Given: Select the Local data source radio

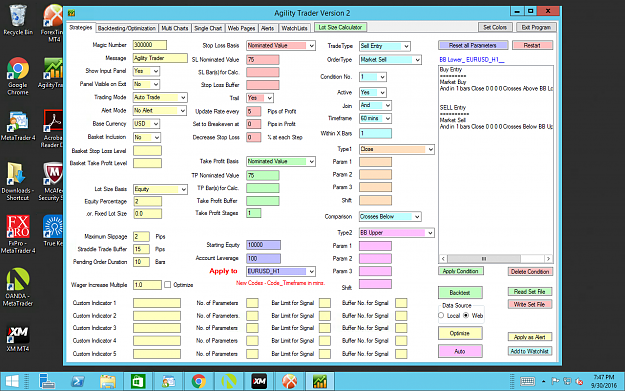Looking at the screenshot, I should click(441, 315).
